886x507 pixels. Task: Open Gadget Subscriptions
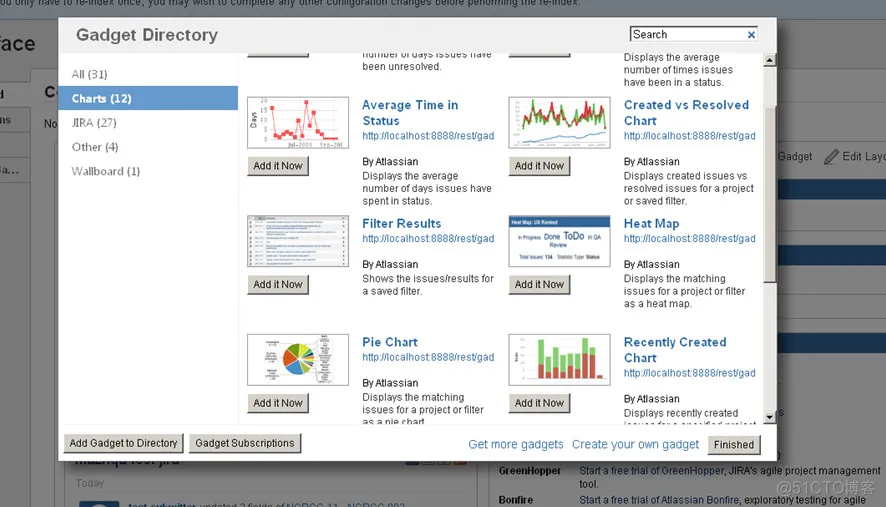[x=245, y=444]
